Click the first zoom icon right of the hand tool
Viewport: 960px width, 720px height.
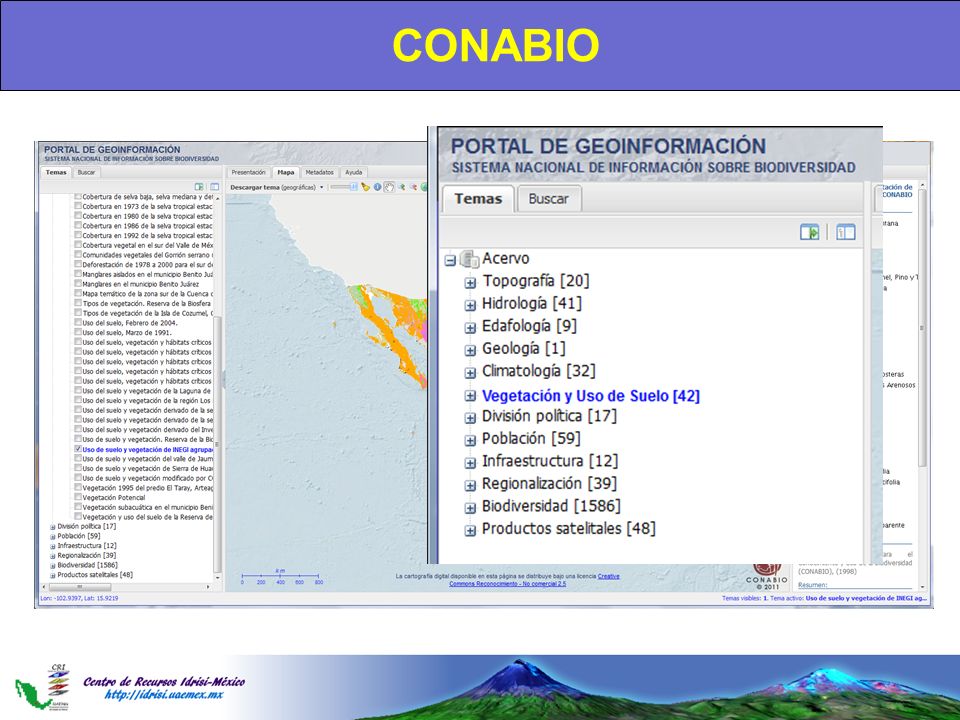pyautogui.click(x=402, y=187)
